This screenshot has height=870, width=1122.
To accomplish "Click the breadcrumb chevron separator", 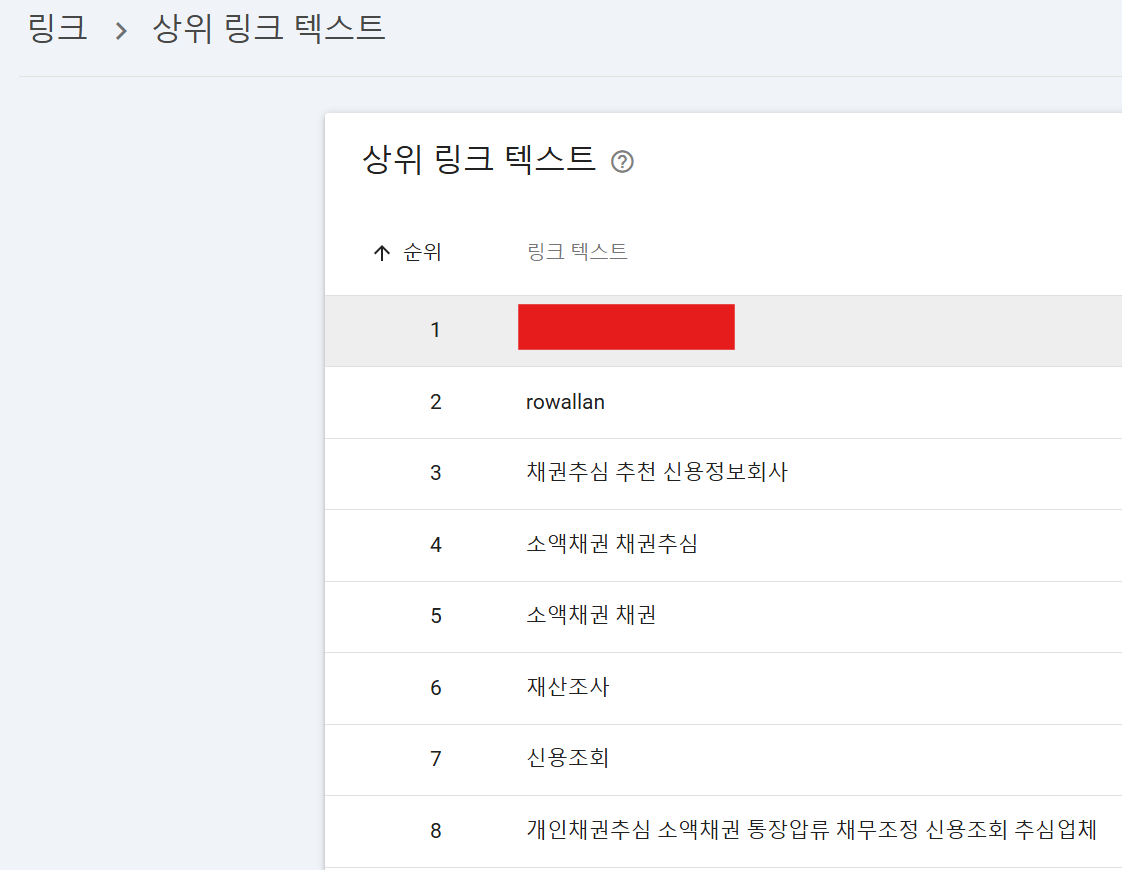I will click(x=121, y=31).
